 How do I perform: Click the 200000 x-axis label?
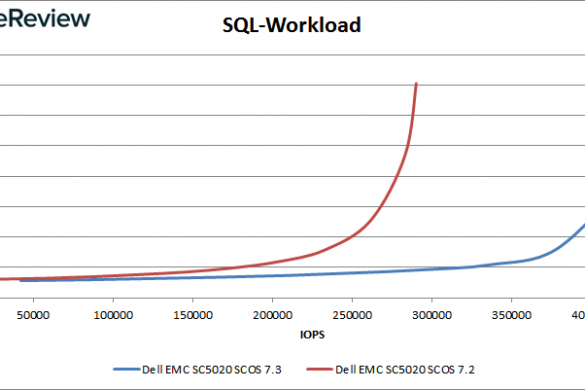click(x=272, y=315)
